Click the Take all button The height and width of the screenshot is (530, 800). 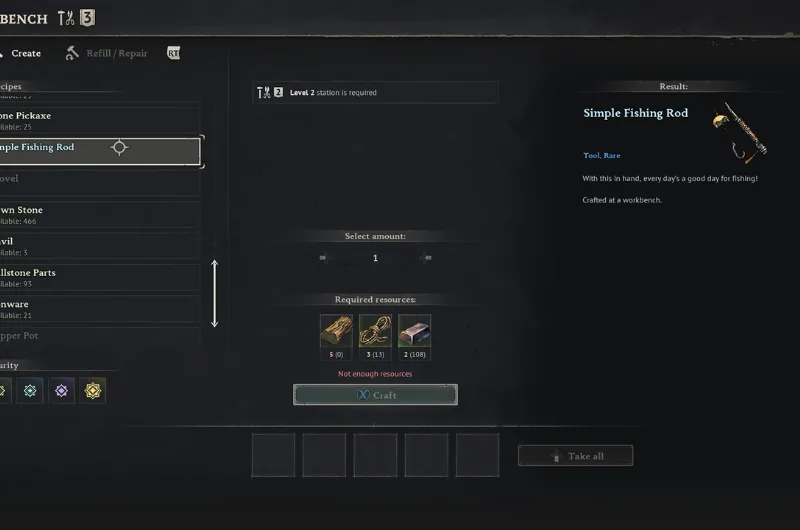tap(576, 456)
